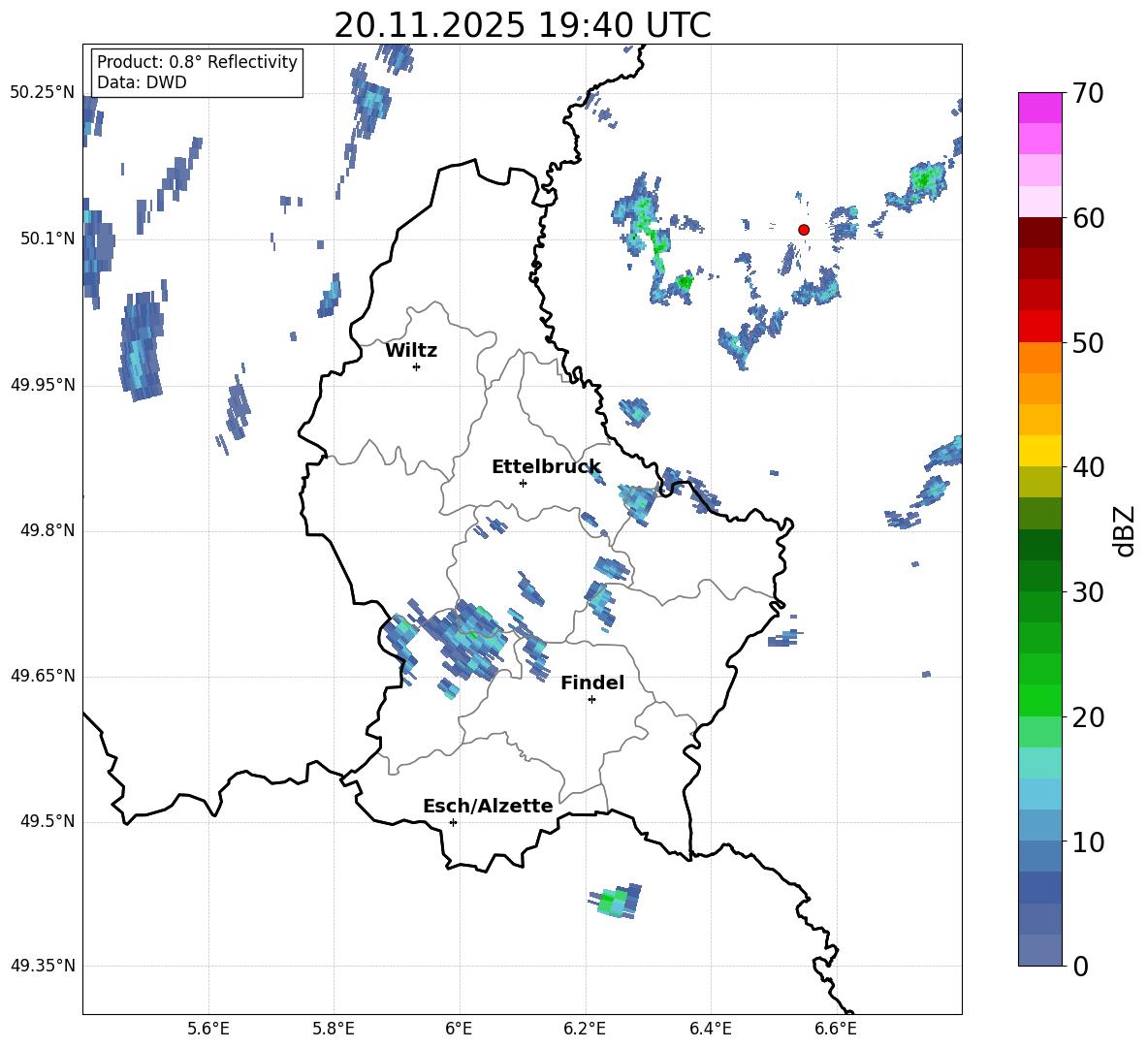Click the 50.25°N latitude label

43,93
